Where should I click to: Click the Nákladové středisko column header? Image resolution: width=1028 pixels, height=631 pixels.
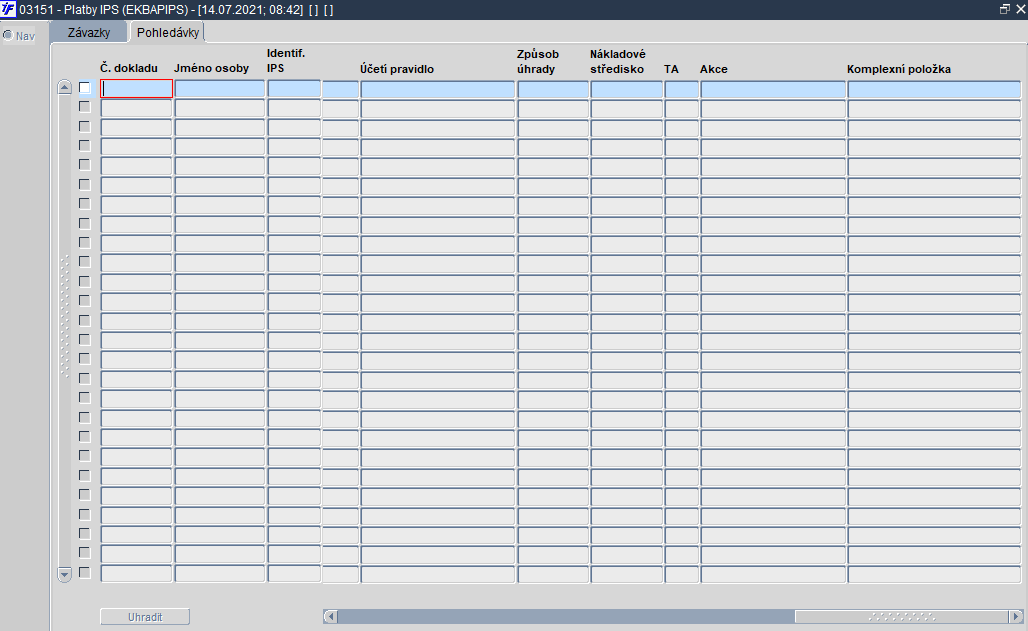(618, 62)
